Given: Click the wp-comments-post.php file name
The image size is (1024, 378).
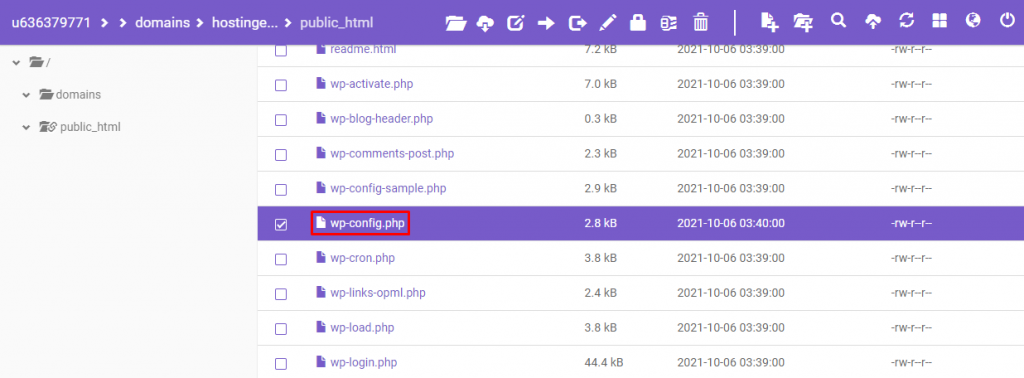Looking at the screenshot, I should coord(392,154).
